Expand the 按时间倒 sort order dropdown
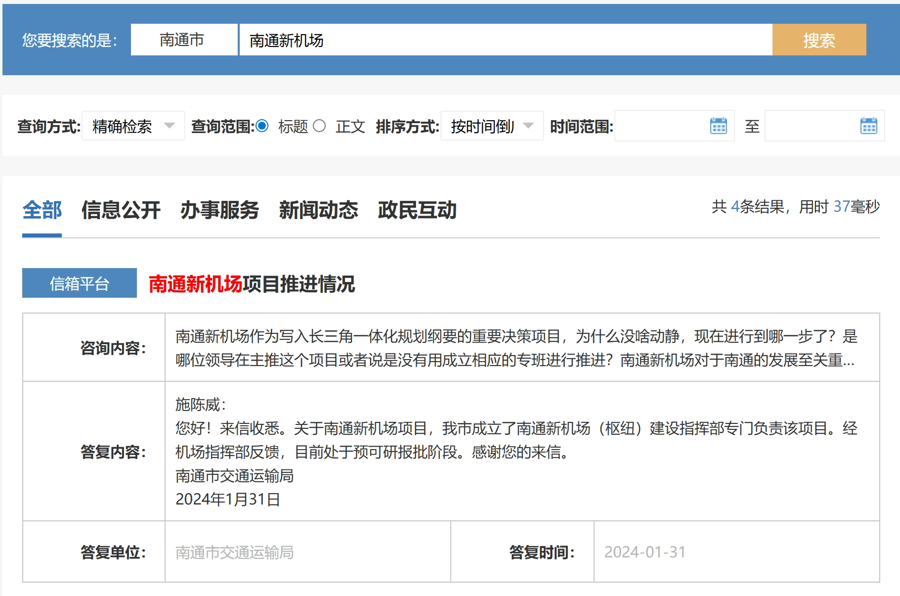 click(x=492, y=126)
